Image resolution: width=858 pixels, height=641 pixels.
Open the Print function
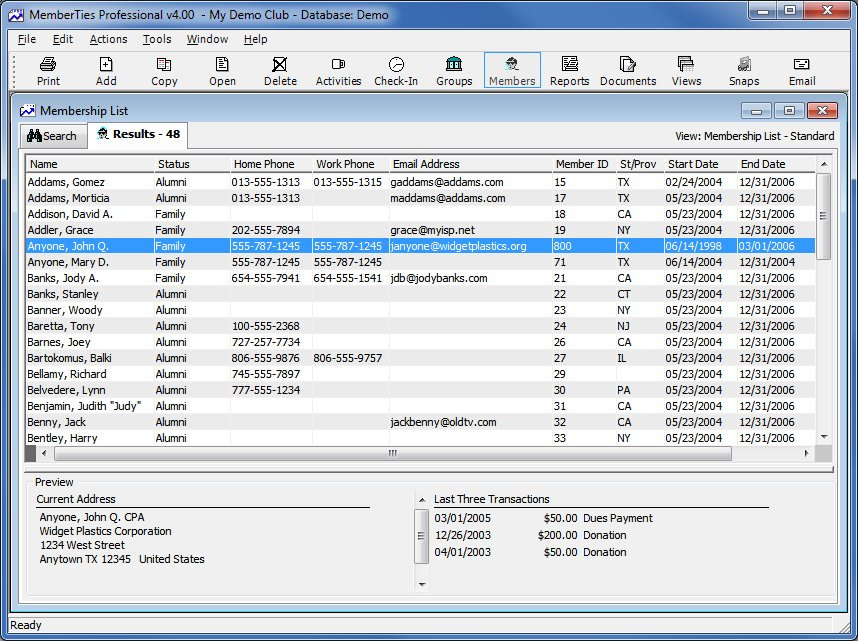point(47,69)
